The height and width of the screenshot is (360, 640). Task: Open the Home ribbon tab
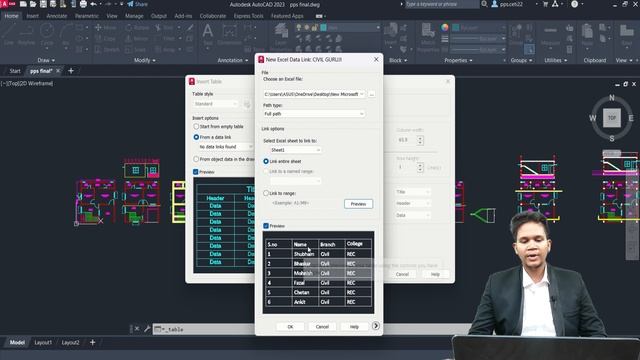coord(11,16)
